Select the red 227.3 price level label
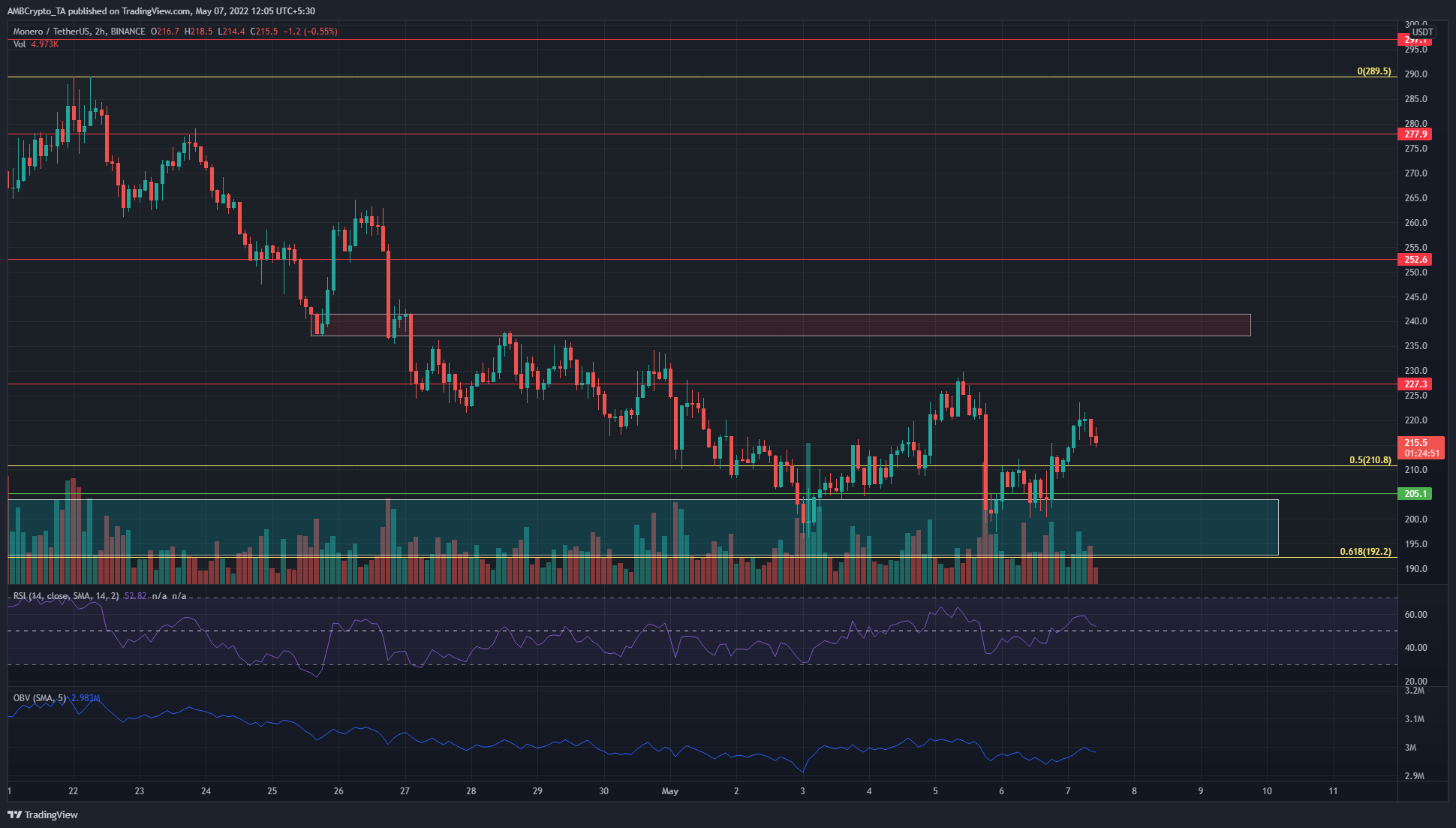This screenshot has width=1456, height=828. click(x=1415, y=384)
